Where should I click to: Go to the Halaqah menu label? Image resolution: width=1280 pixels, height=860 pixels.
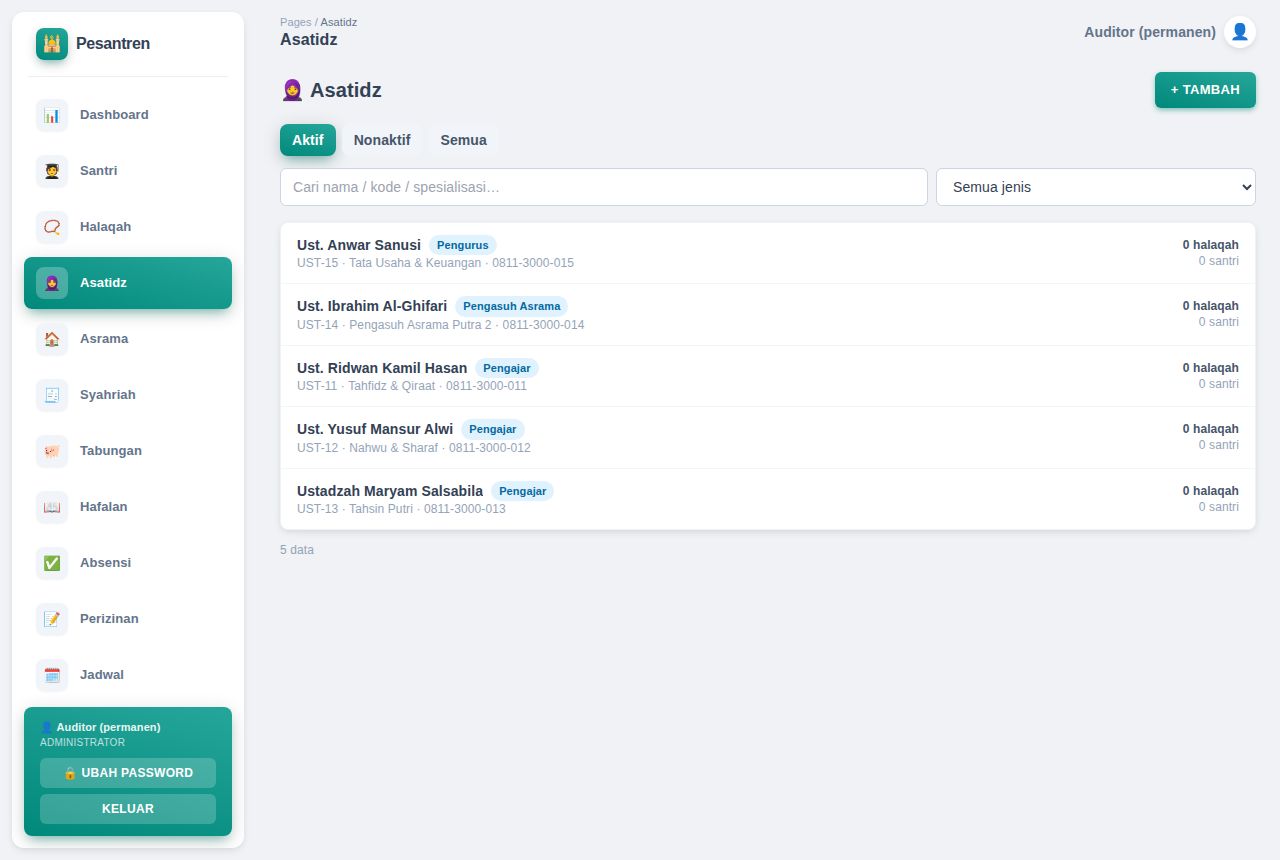pyautogui.click(x=105, y=227)
